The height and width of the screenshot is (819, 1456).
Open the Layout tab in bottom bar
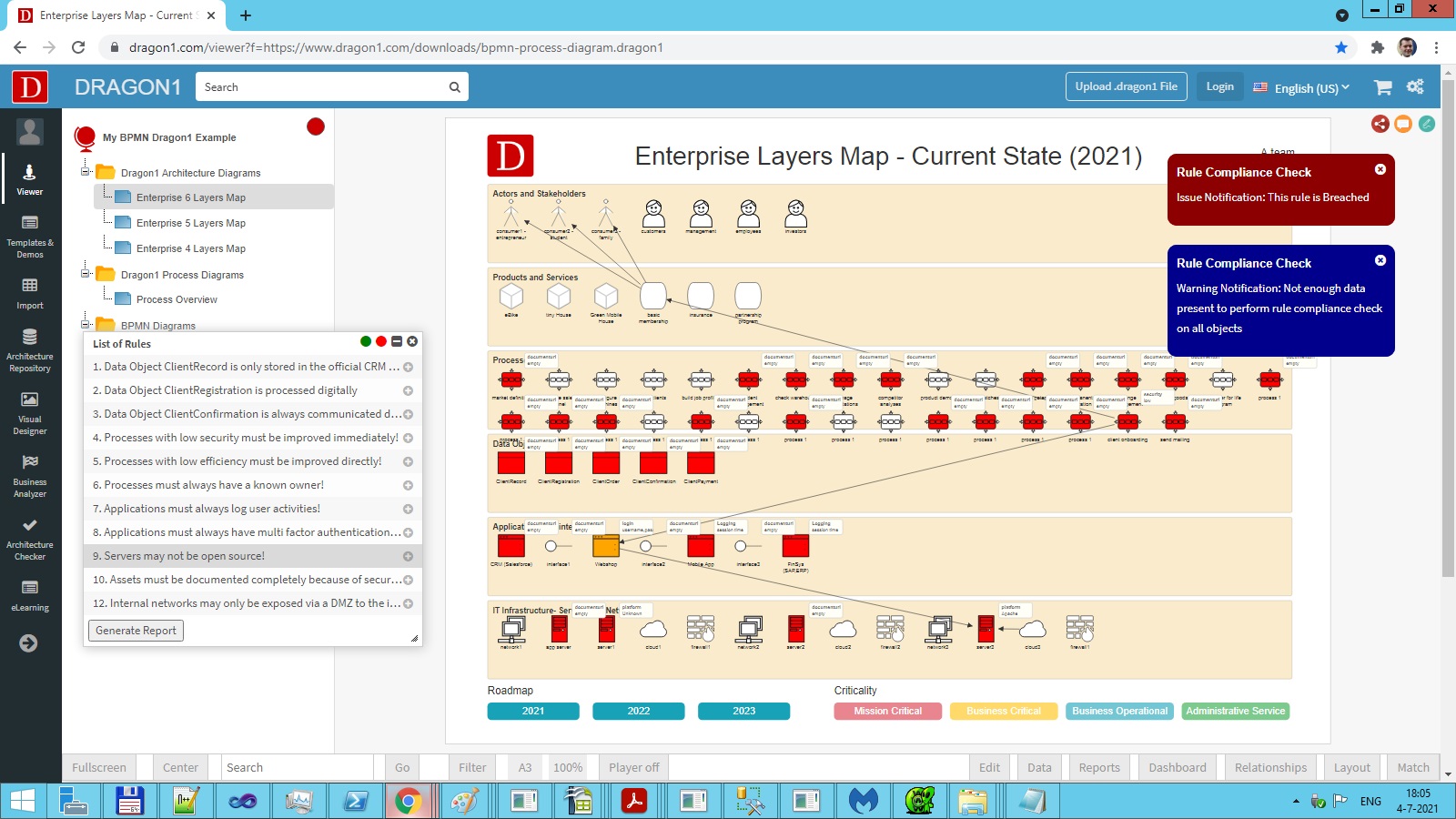coord(1351,767)
